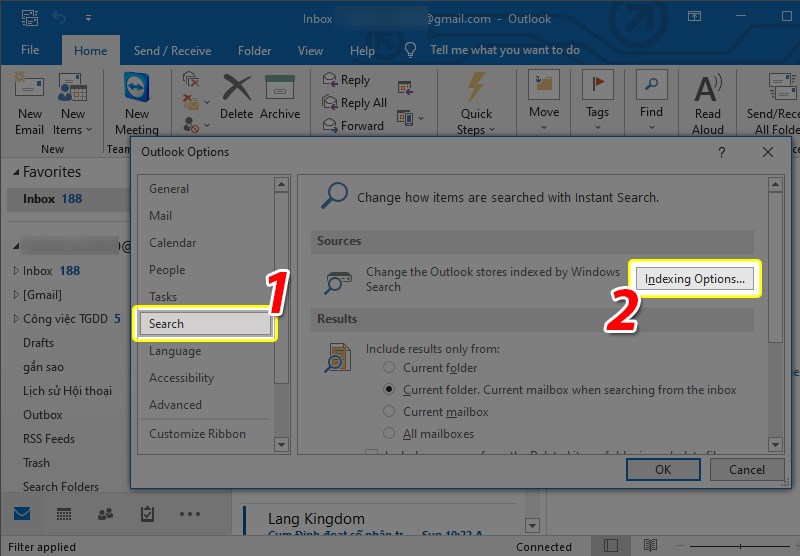800x556 pixels.
Task: Switch to Mail view icon
Action: tap(22, 514)
